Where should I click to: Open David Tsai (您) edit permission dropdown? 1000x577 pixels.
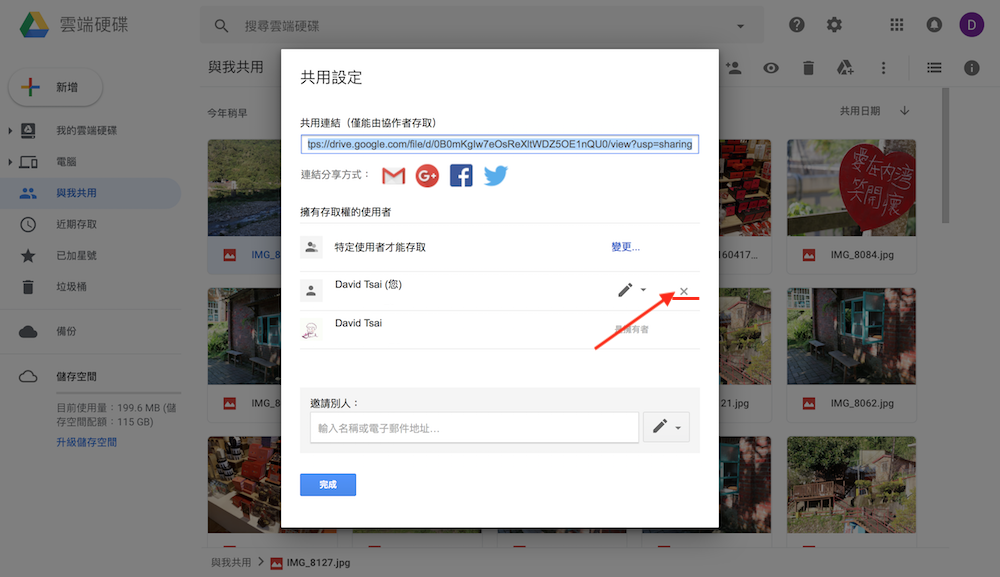632,290
